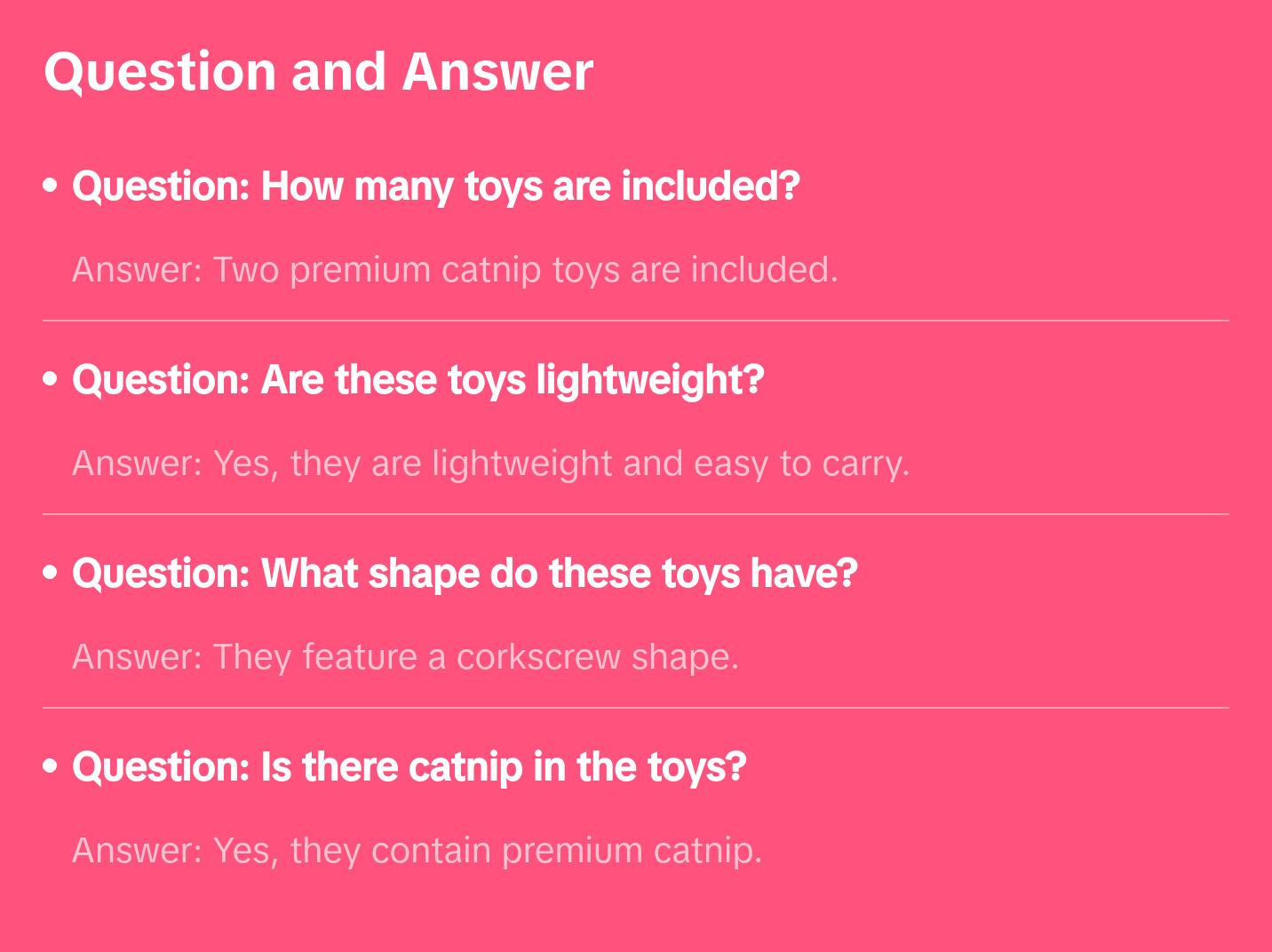Select the answer "Yes, they contain premium catnip."
Image resolution: width=1272 pixels, height=952 pixels.
[x=417, y=851]
